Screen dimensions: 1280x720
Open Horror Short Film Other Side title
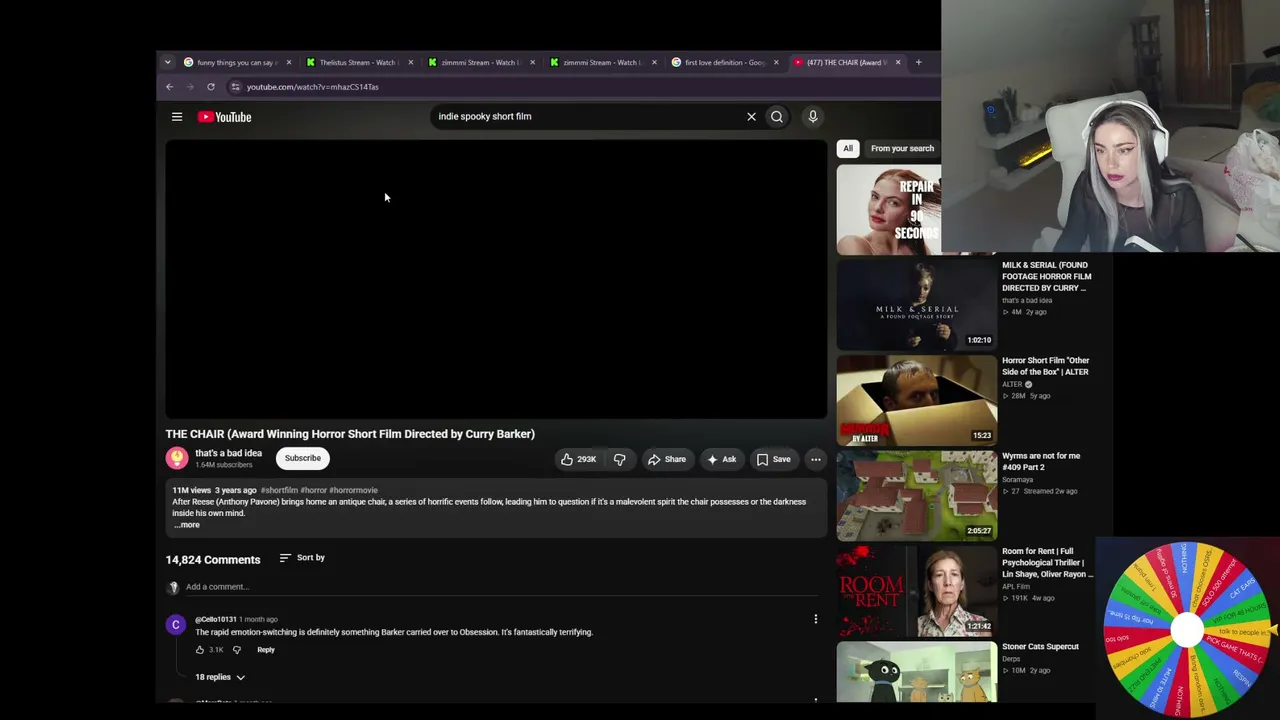[x=1046, y=366]
